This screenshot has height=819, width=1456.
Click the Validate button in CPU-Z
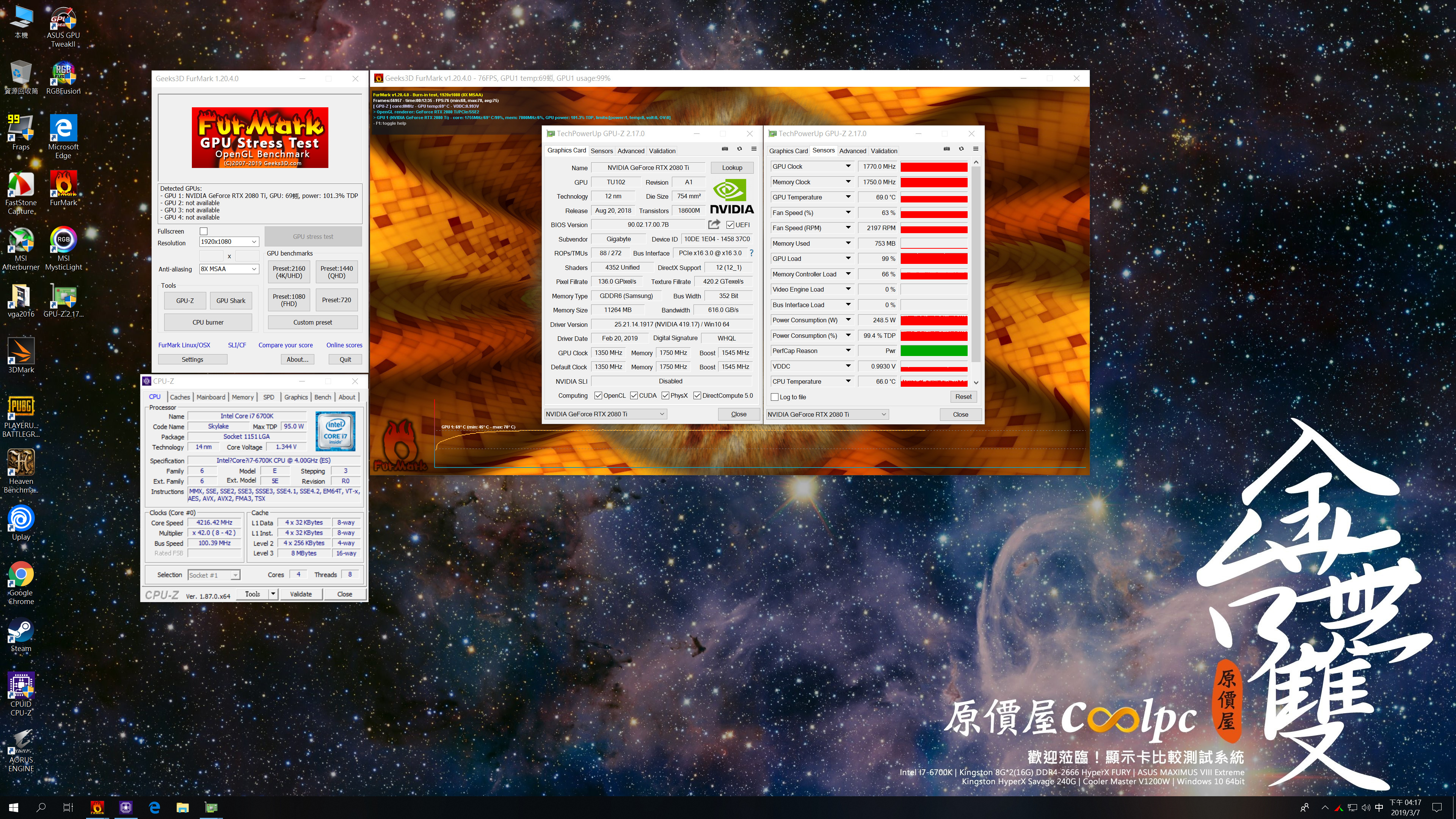[x=301, y=594]
